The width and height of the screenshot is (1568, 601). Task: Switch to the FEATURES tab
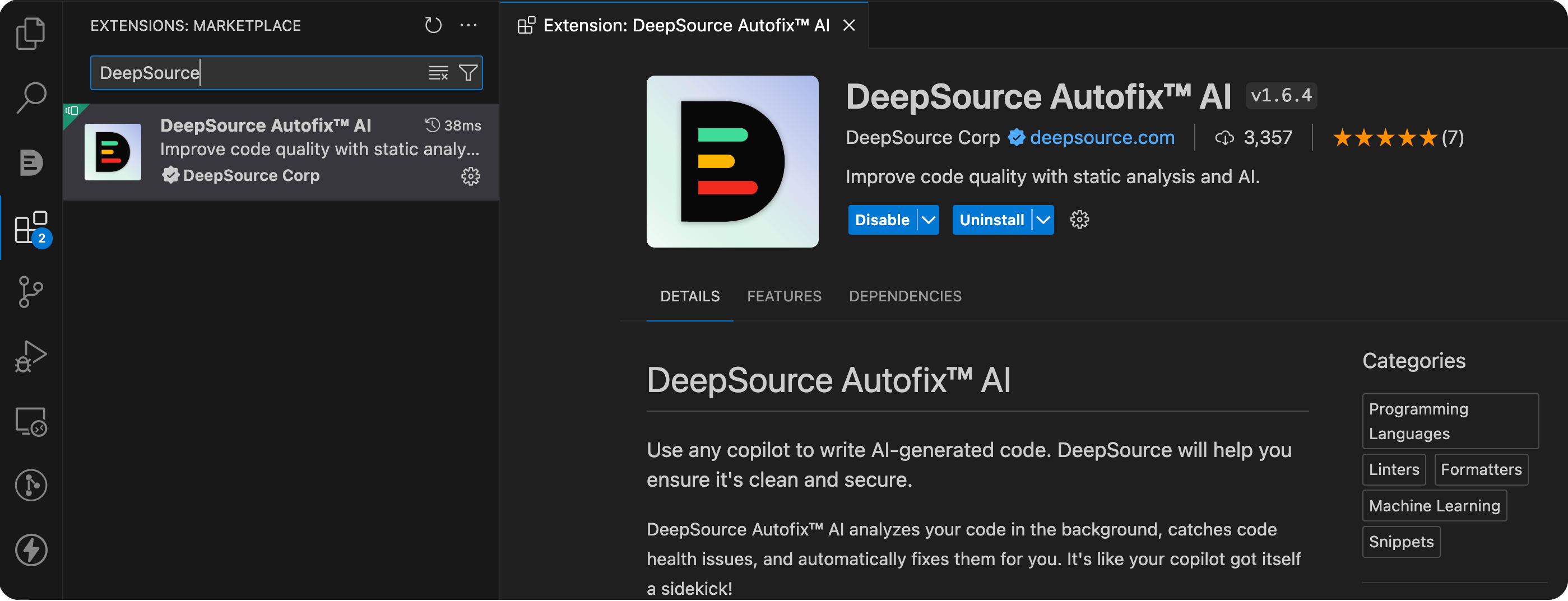click(784, 296)
